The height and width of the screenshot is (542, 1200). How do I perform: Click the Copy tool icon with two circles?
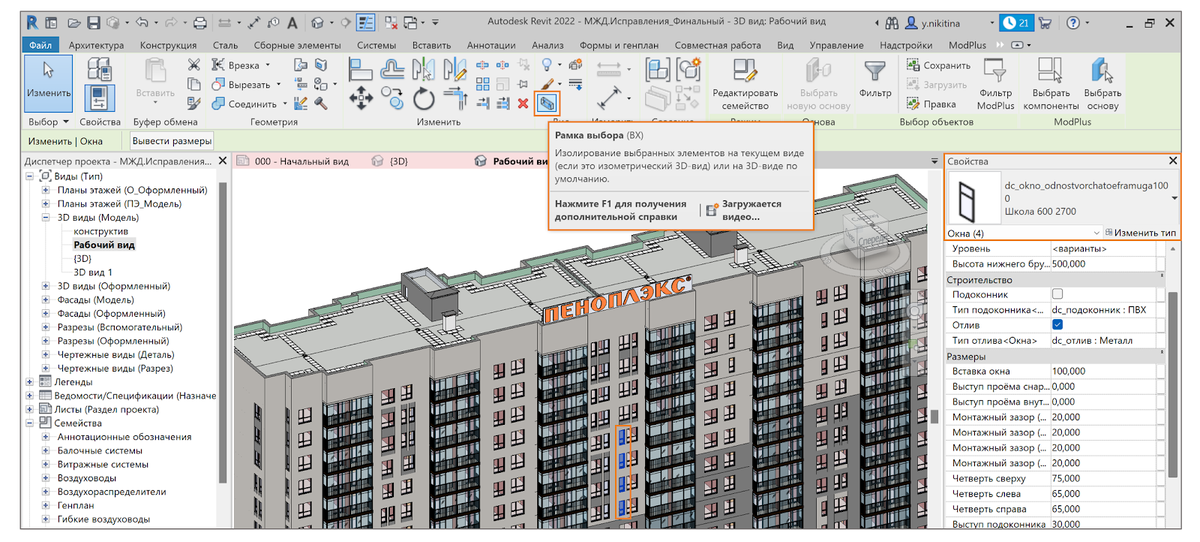point(393,98)
